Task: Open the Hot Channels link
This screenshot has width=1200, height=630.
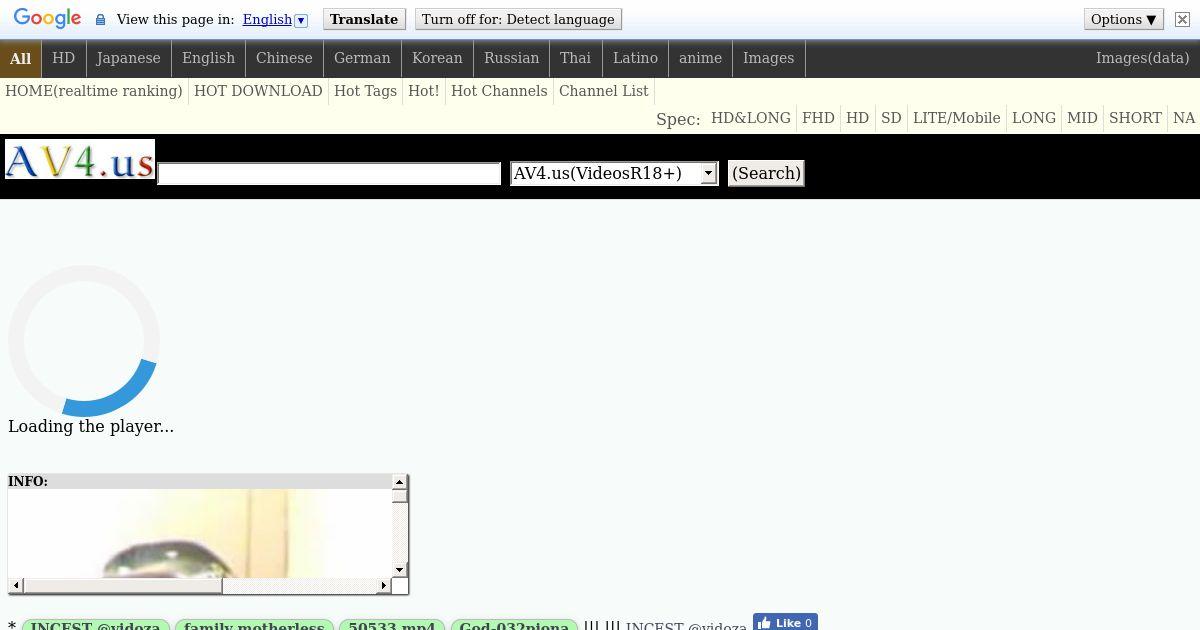Action: pyautogui.click(x=499, y=91)
